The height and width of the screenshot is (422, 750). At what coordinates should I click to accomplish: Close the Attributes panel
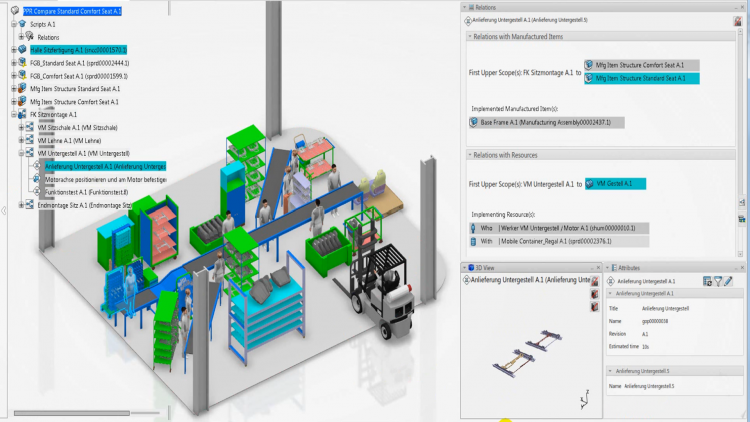(741, 268)
